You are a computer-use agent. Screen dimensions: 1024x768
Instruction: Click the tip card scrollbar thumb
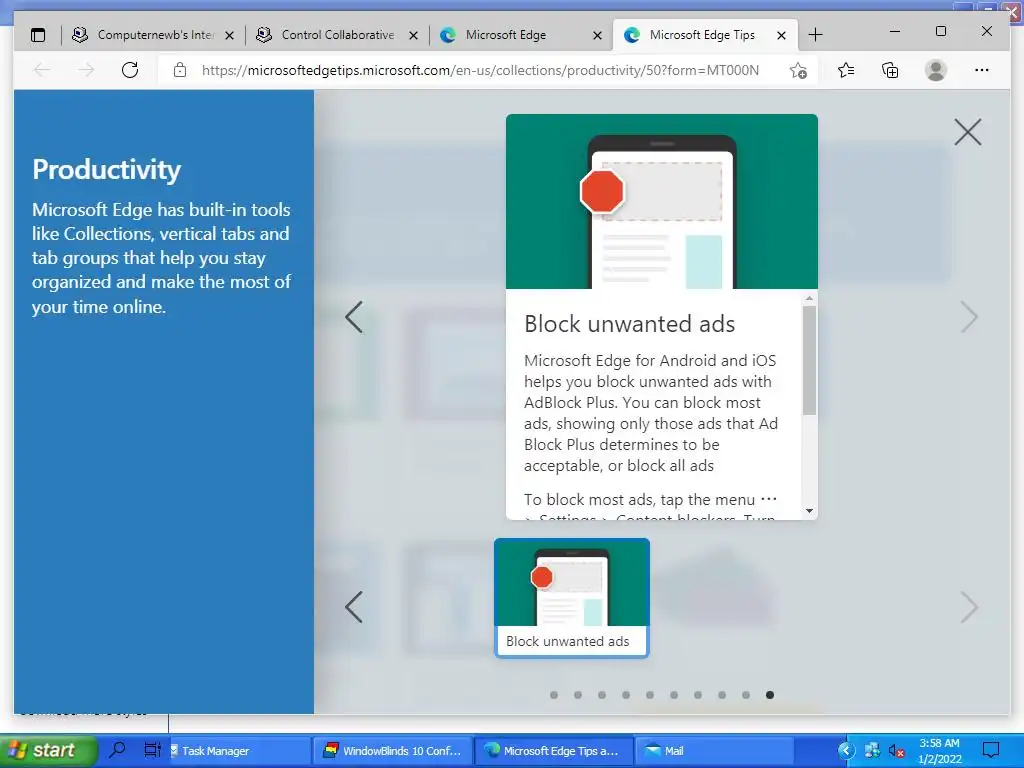(809, 360)
